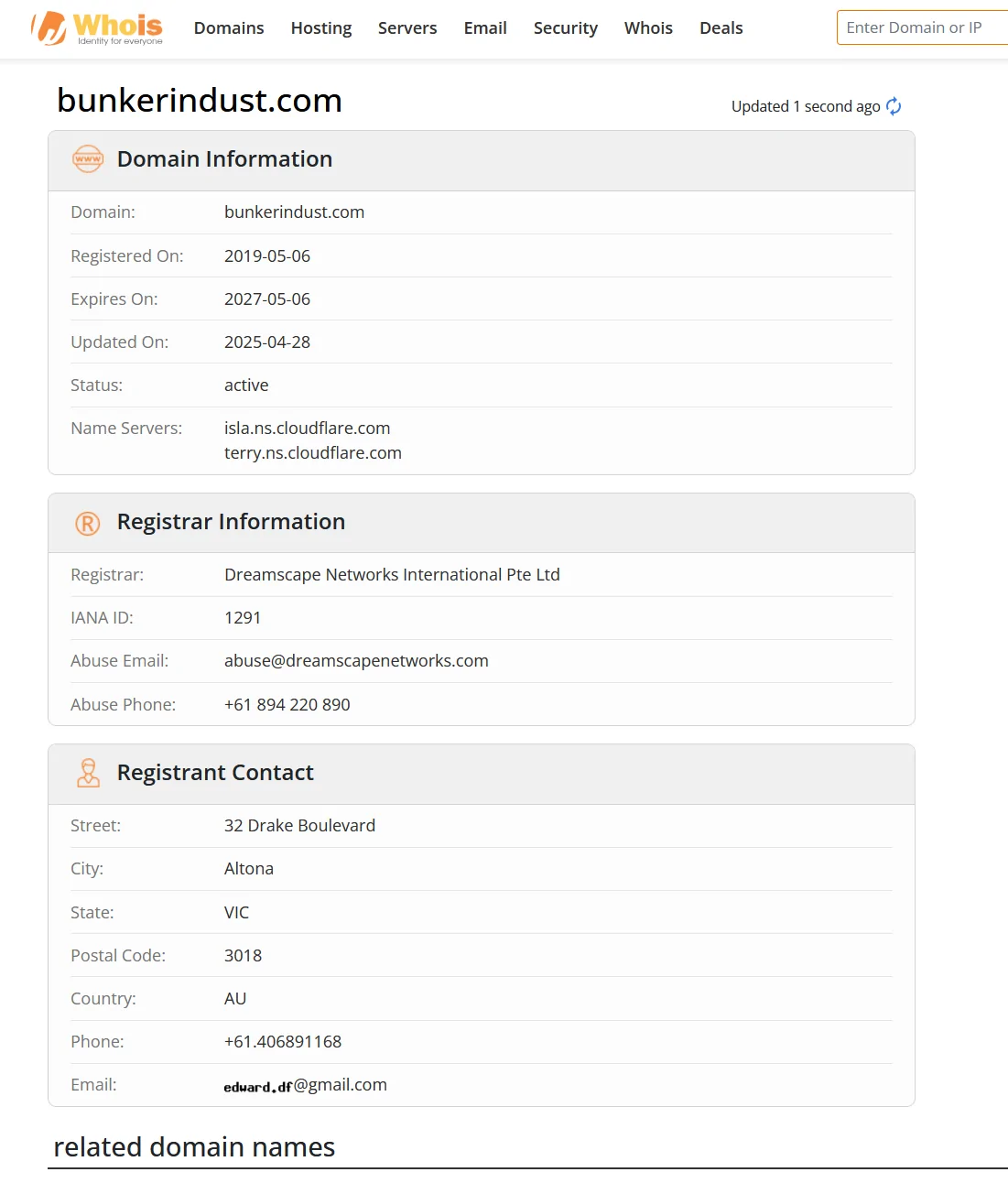Open the Domains menu

[229, 28]
